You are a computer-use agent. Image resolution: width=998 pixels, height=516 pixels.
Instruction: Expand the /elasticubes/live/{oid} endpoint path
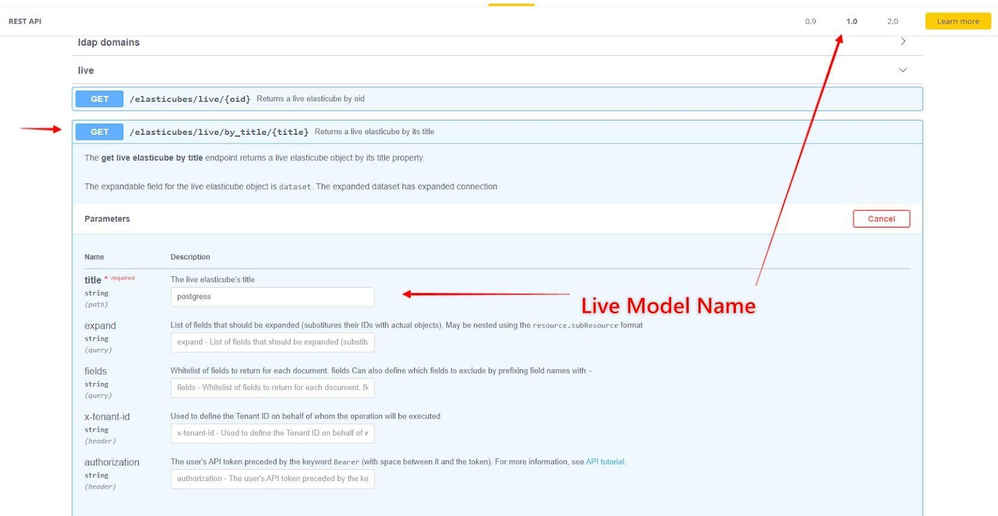coord(190,99)
